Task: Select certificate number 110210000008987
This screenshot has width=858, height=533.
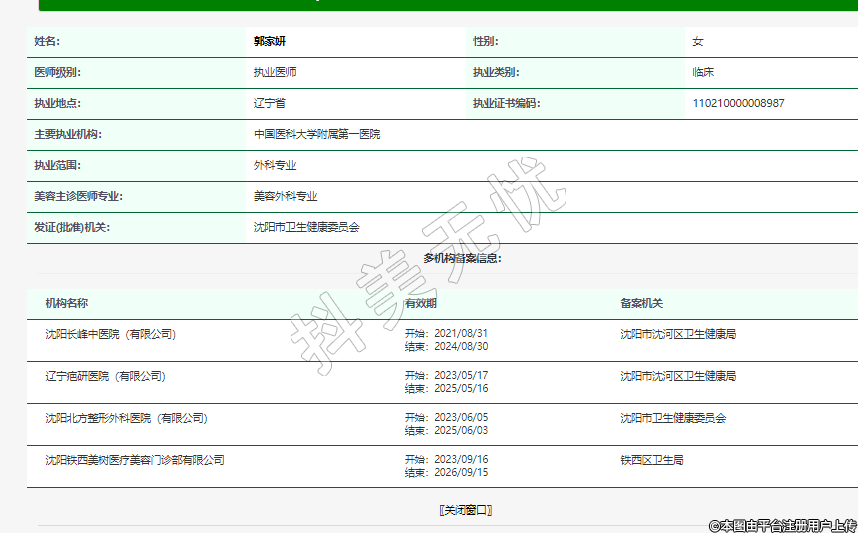Action: (x=738, y=104)
